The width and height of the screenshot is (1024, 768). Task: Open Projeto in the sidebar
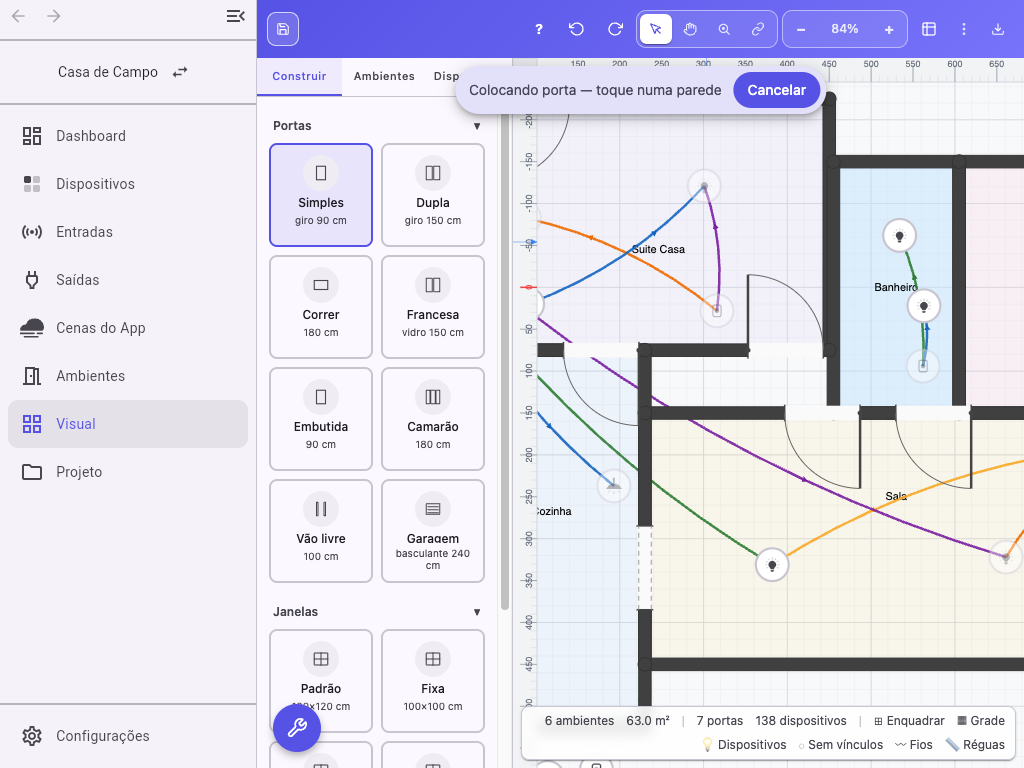(128, 472)
